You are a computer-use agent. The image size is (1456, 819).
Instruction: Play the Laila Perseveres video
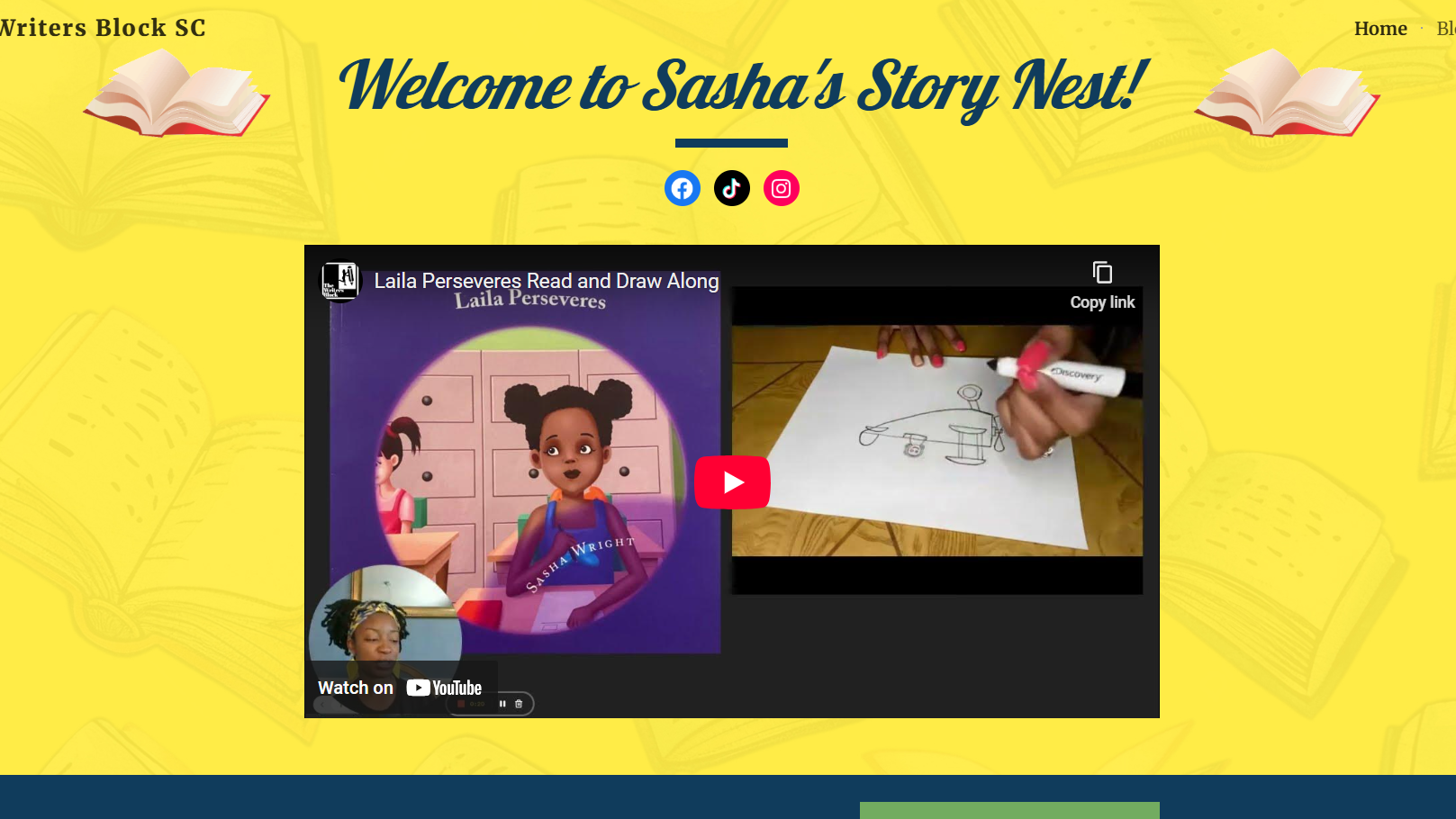tap(732, 482)
